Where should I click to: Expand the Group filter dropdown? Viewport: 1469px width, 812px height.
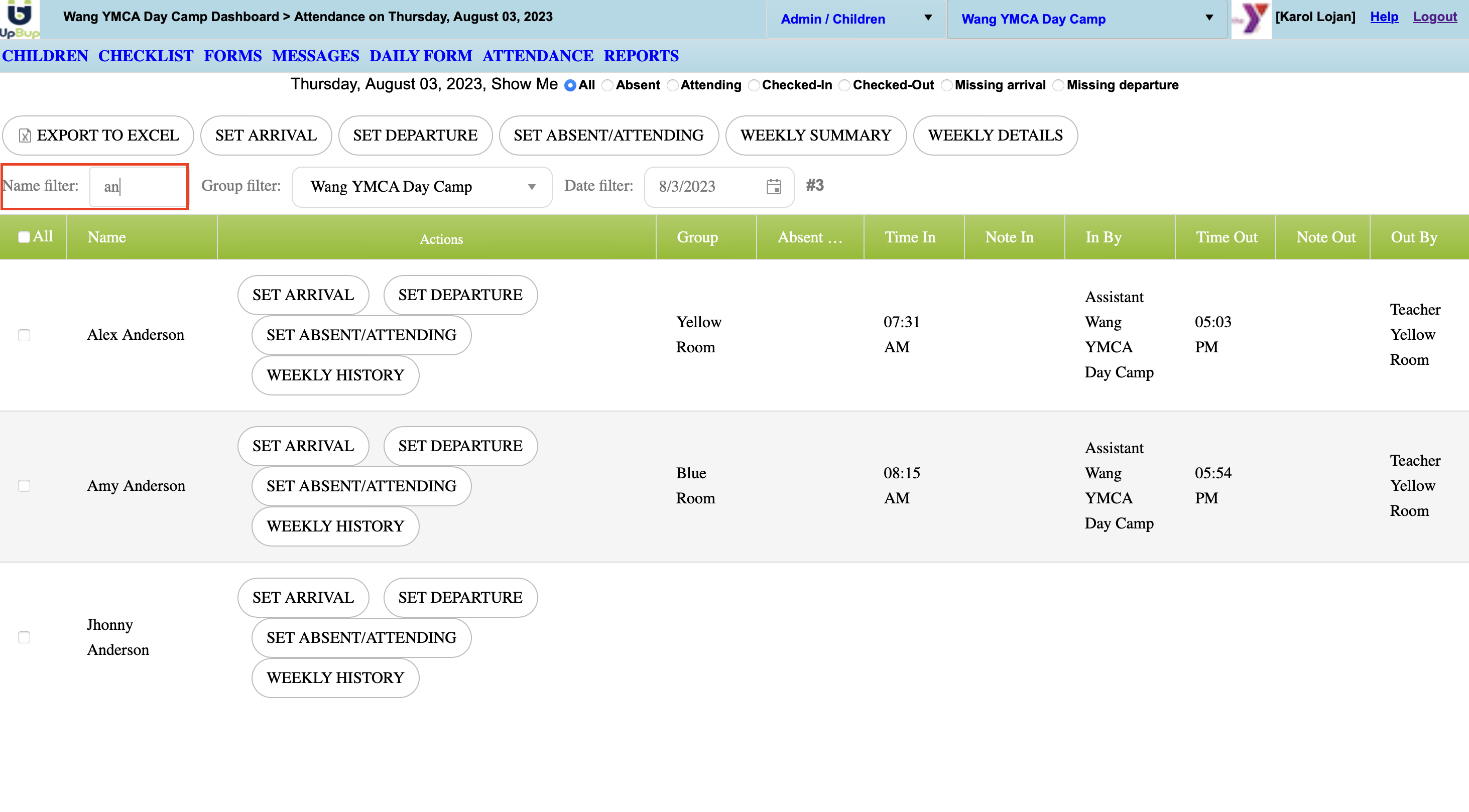(421, 187)
